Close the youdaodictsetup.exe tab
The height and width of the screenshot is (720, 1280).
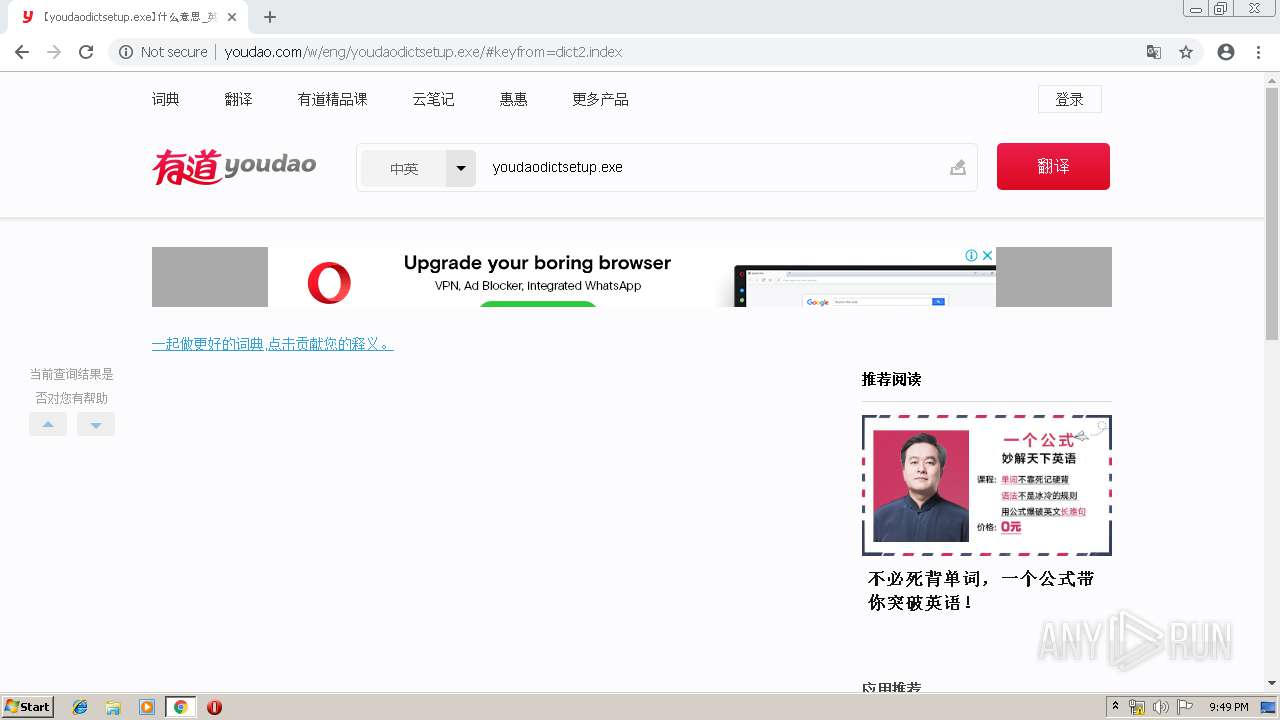tap(232, 17)
